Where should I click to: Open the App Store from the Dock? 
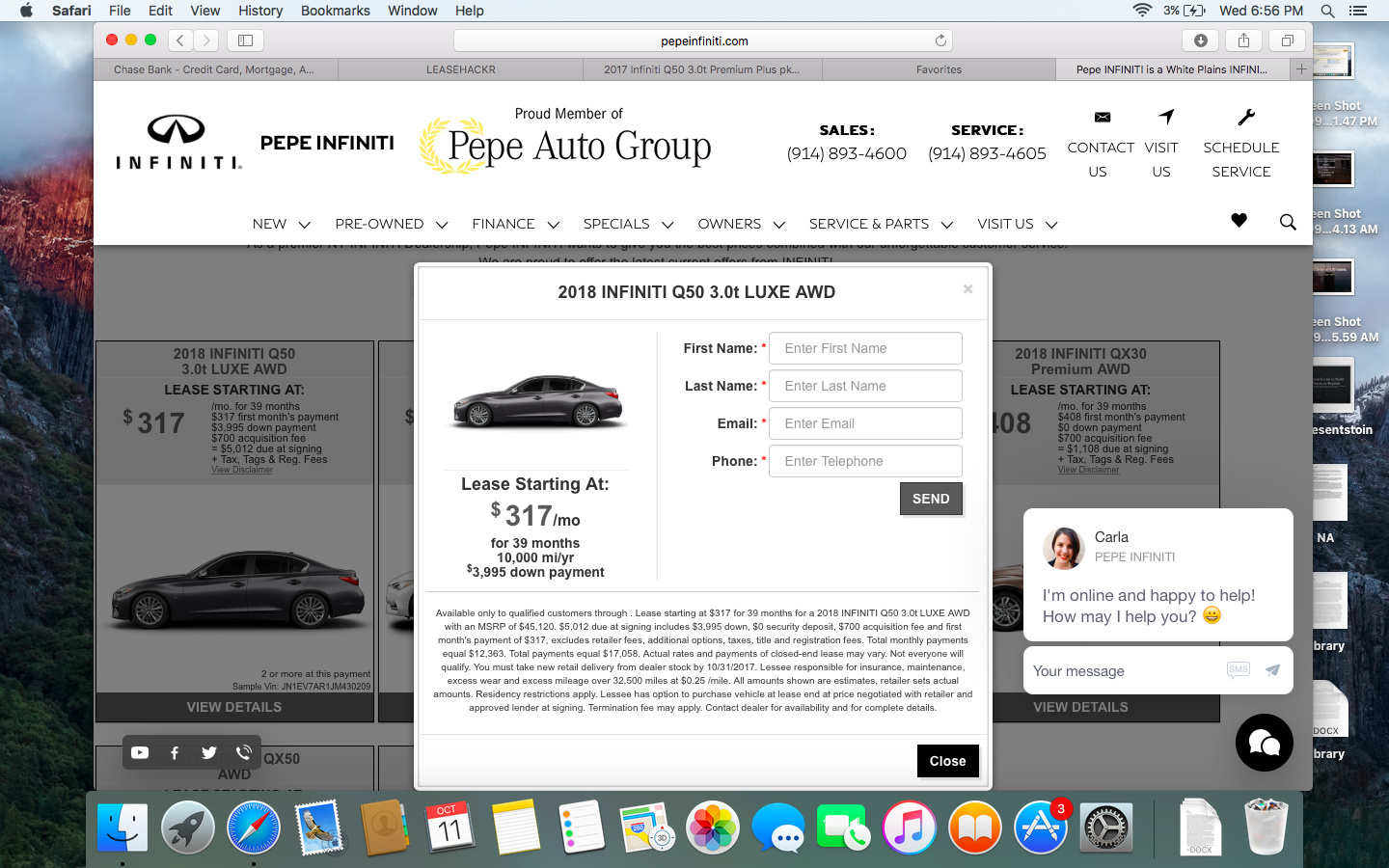(1041, 827)
